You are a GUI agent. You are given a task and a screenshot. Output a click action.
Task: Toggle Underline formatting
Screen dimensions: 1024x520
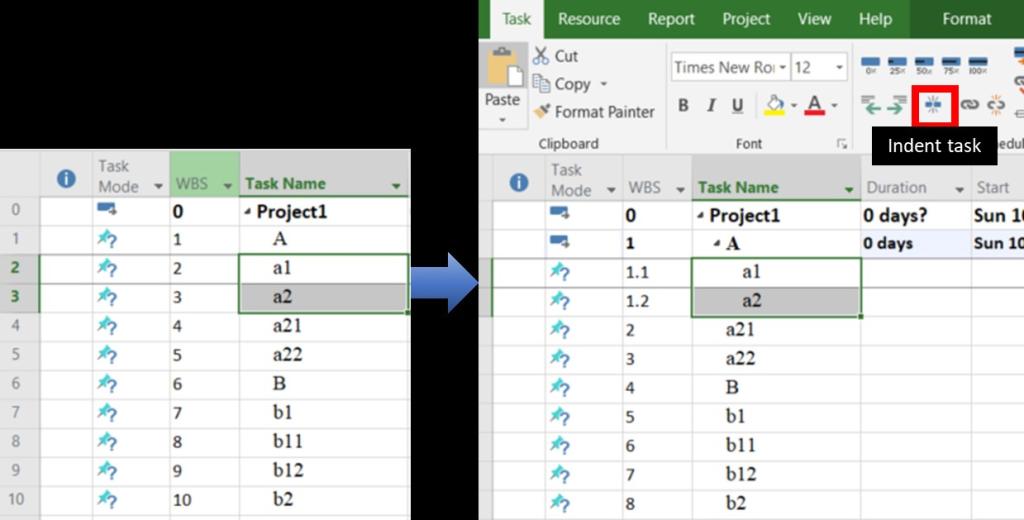tap(737, 106)
